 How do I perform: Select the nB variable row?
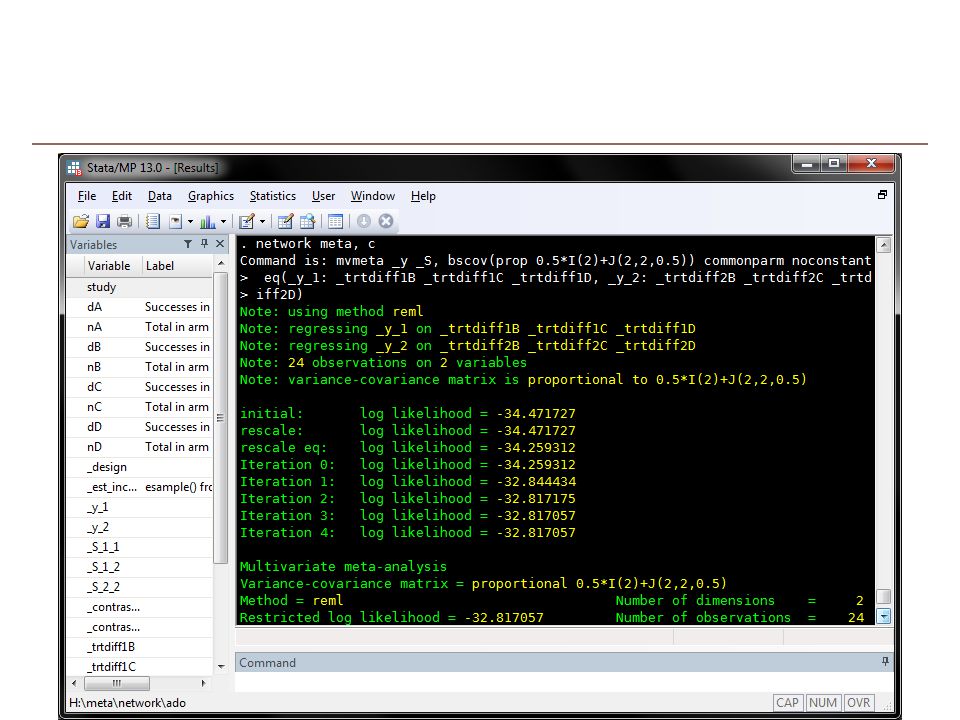click(x=140, y=367)
